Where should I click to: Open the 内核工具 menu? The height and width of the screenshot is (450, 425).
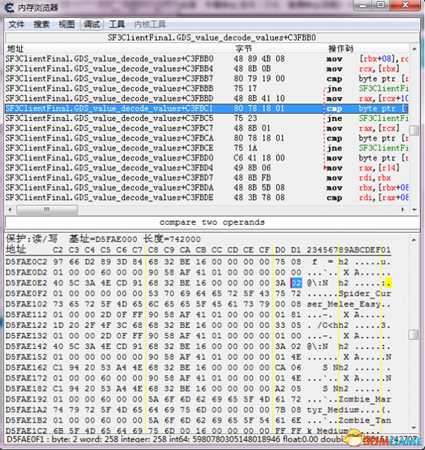150,24
